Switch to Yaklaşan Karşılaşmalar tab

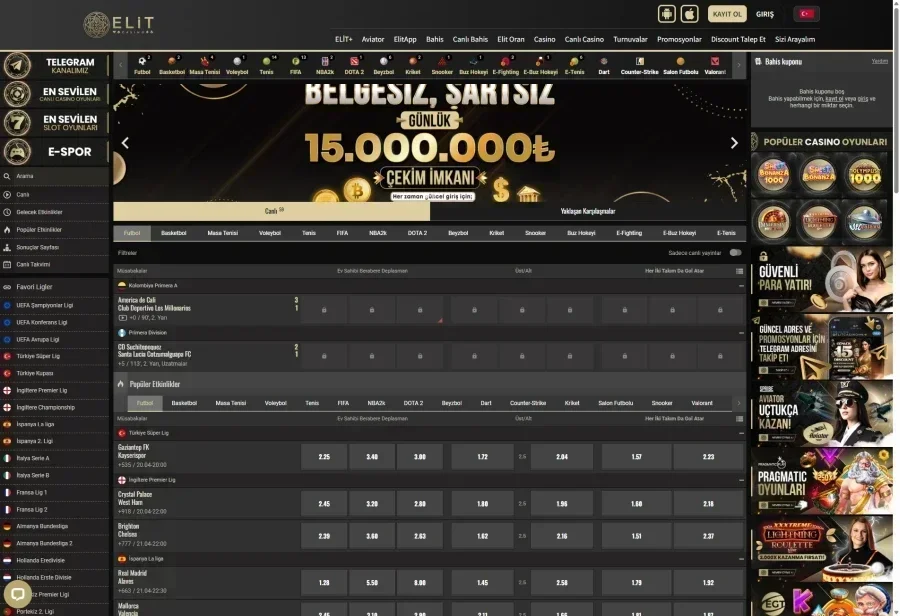pos(588,211)
